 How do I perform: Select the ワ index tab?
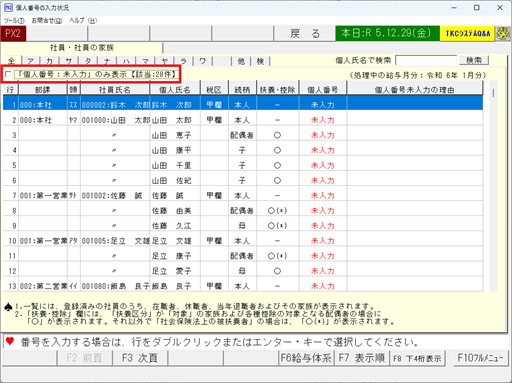coord(203,61)
